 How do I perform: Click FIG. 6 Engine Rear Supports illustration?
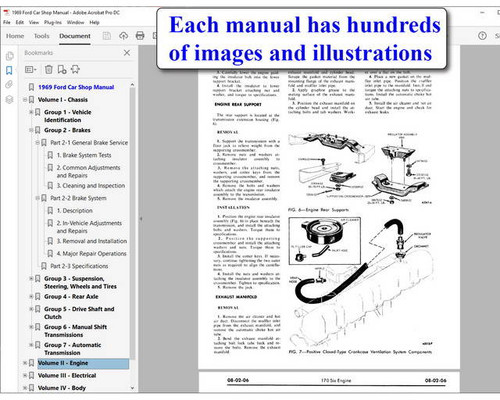tap(361, 169)
